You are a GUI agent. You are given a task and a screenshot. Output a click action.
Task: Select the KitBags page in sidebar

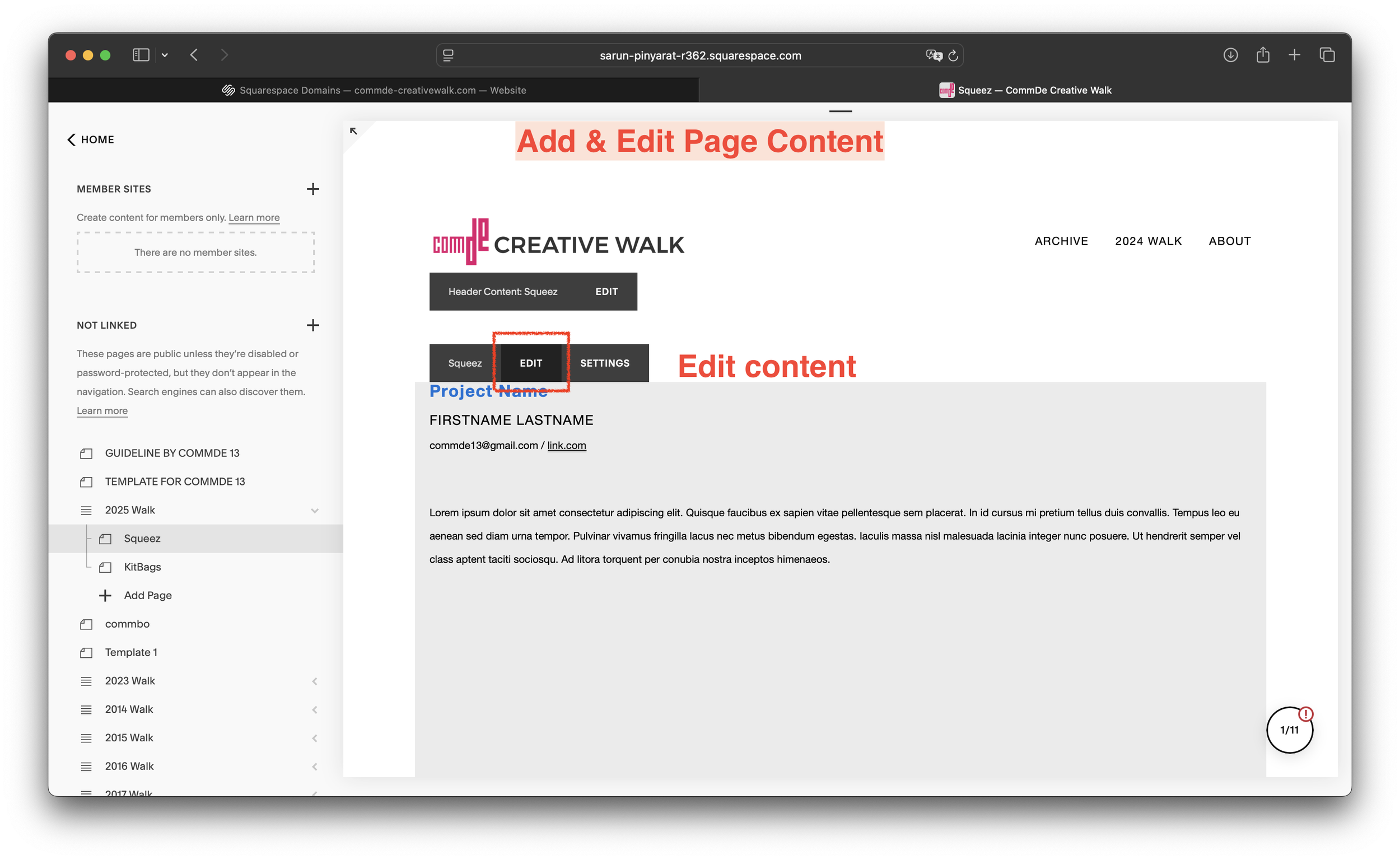coord(142,567)
